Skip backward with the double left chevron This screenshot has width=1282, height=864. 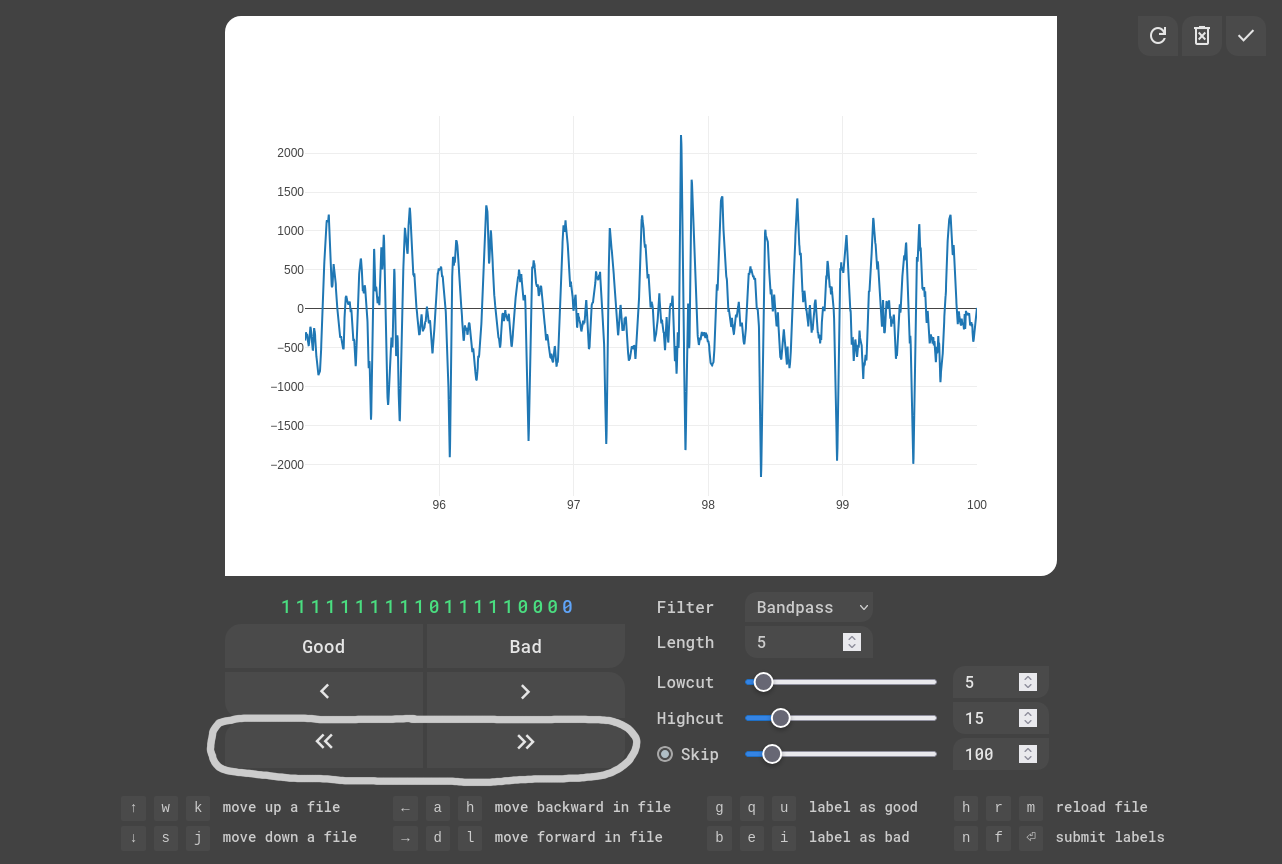pos(324,741)
